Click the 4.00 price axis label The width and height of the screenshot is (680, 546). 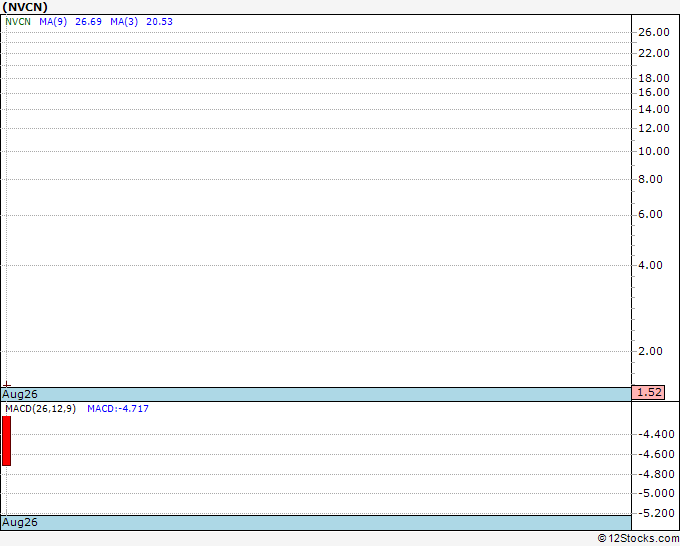point(651,265)
